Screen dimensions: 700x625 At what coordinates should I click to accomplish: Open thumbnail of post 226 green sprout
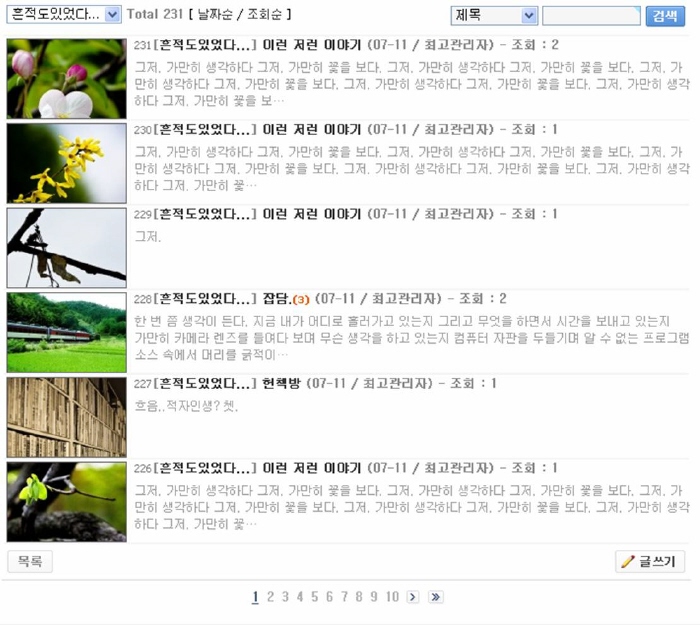tap(67, 502)
